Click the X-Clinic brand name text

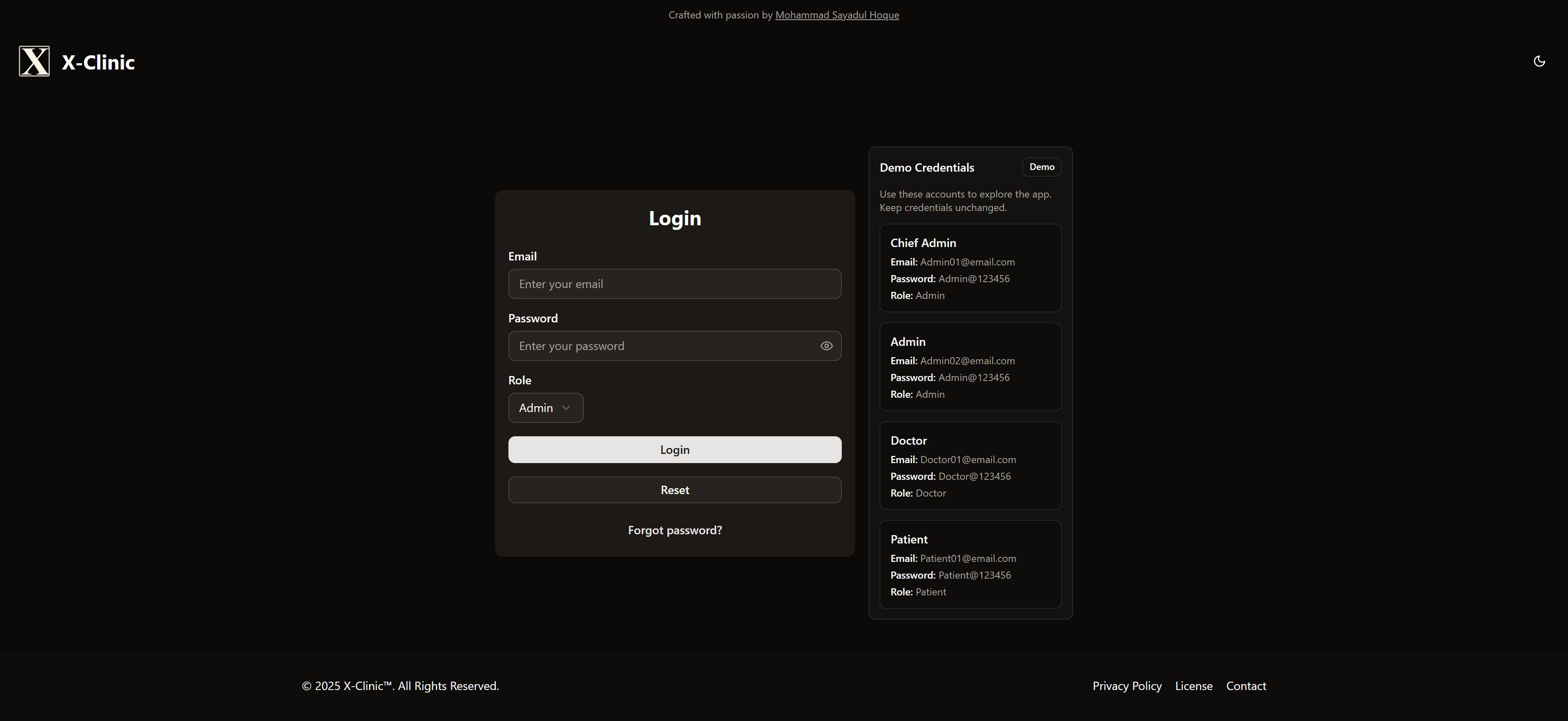[98, 62]
